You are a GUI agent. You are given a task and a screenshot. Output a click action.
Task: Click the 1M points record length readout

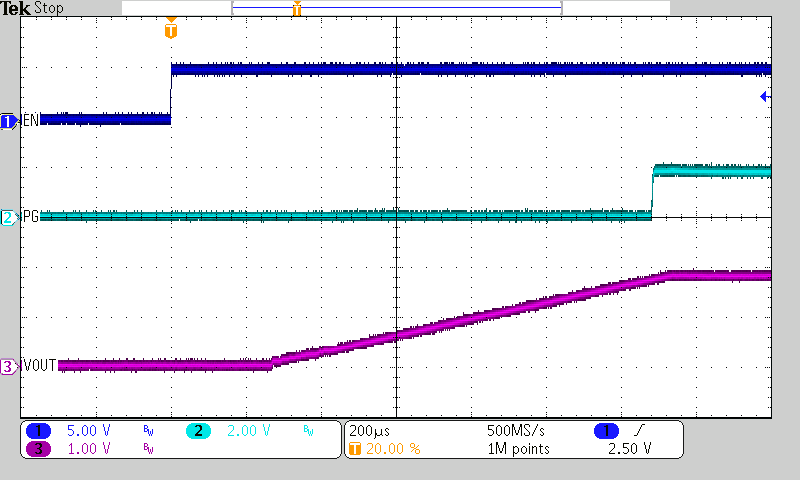point(518,449)
